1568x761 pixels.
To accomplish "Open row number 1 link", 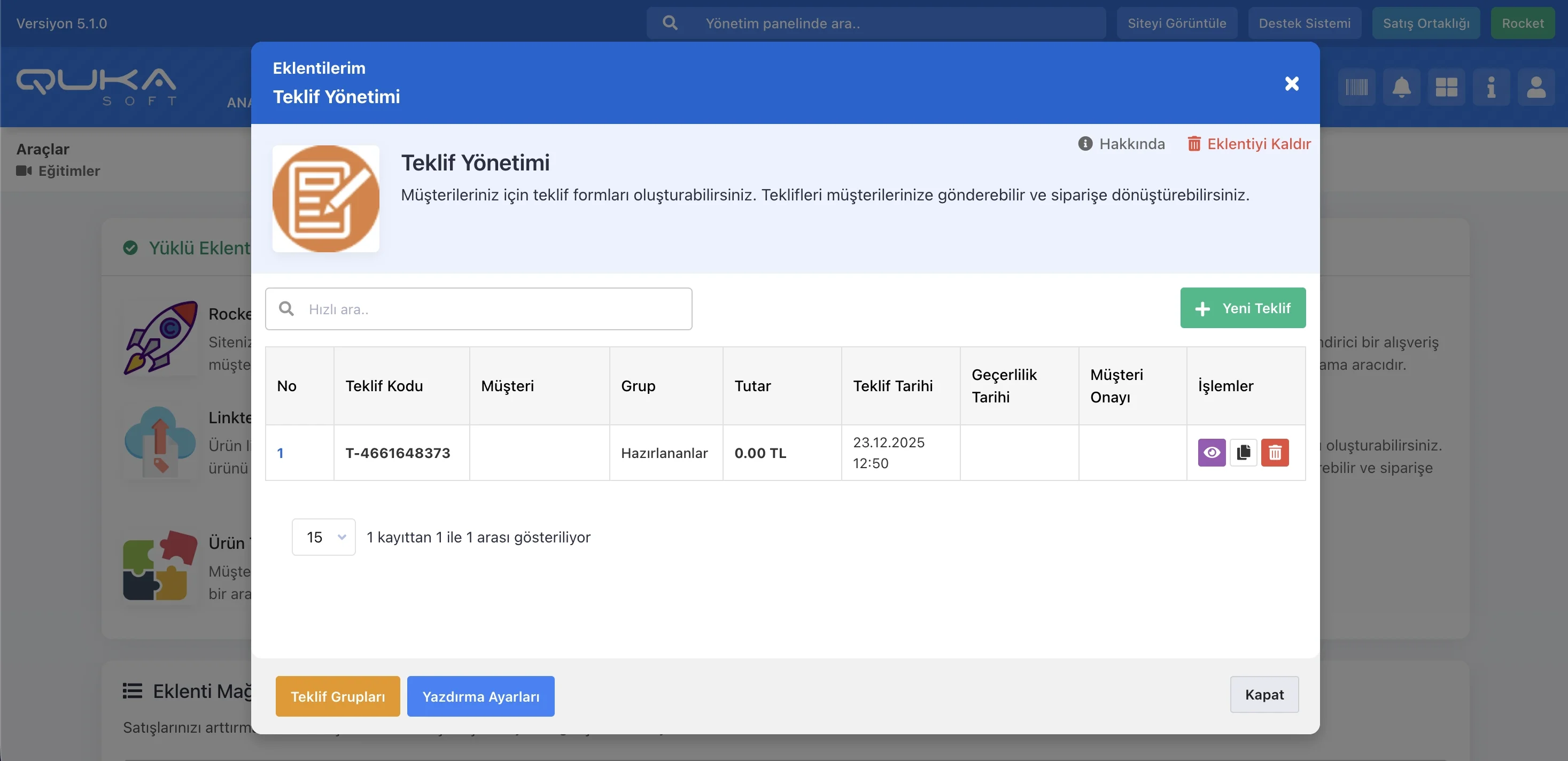I will (x=280, y=453).
